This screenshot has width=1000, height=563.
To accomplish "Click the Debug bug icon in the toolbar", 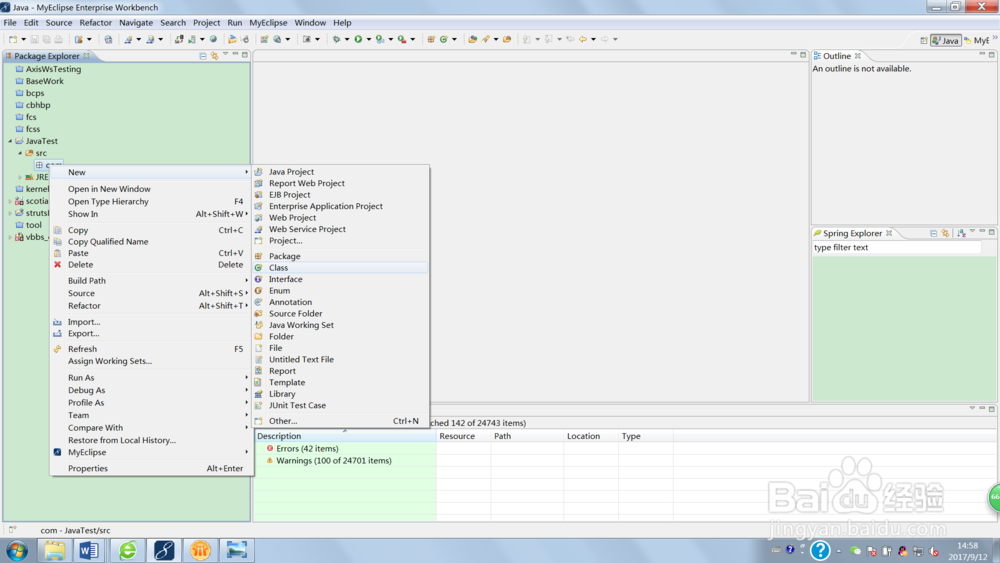I will click(336, 40).
